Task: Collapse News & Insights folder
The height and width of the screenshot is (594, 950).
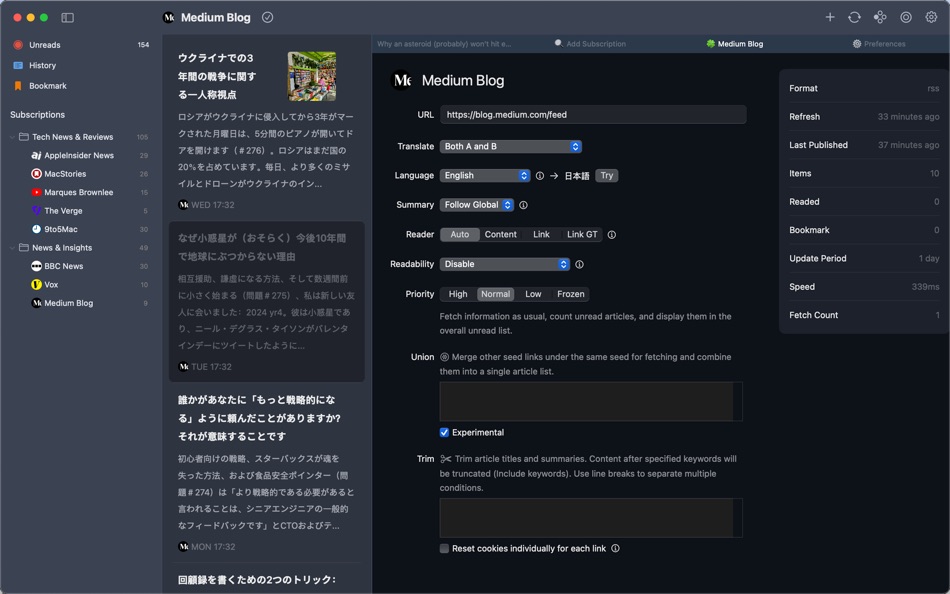Action: point(12,248)
